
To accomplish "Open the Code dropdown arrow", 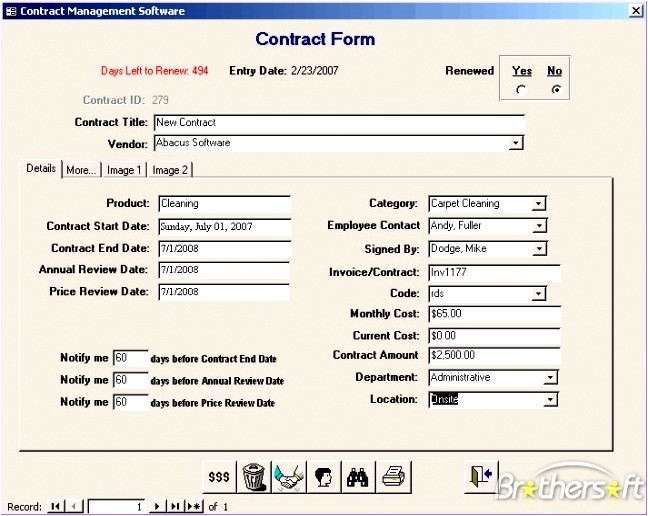I will point(538,294).
